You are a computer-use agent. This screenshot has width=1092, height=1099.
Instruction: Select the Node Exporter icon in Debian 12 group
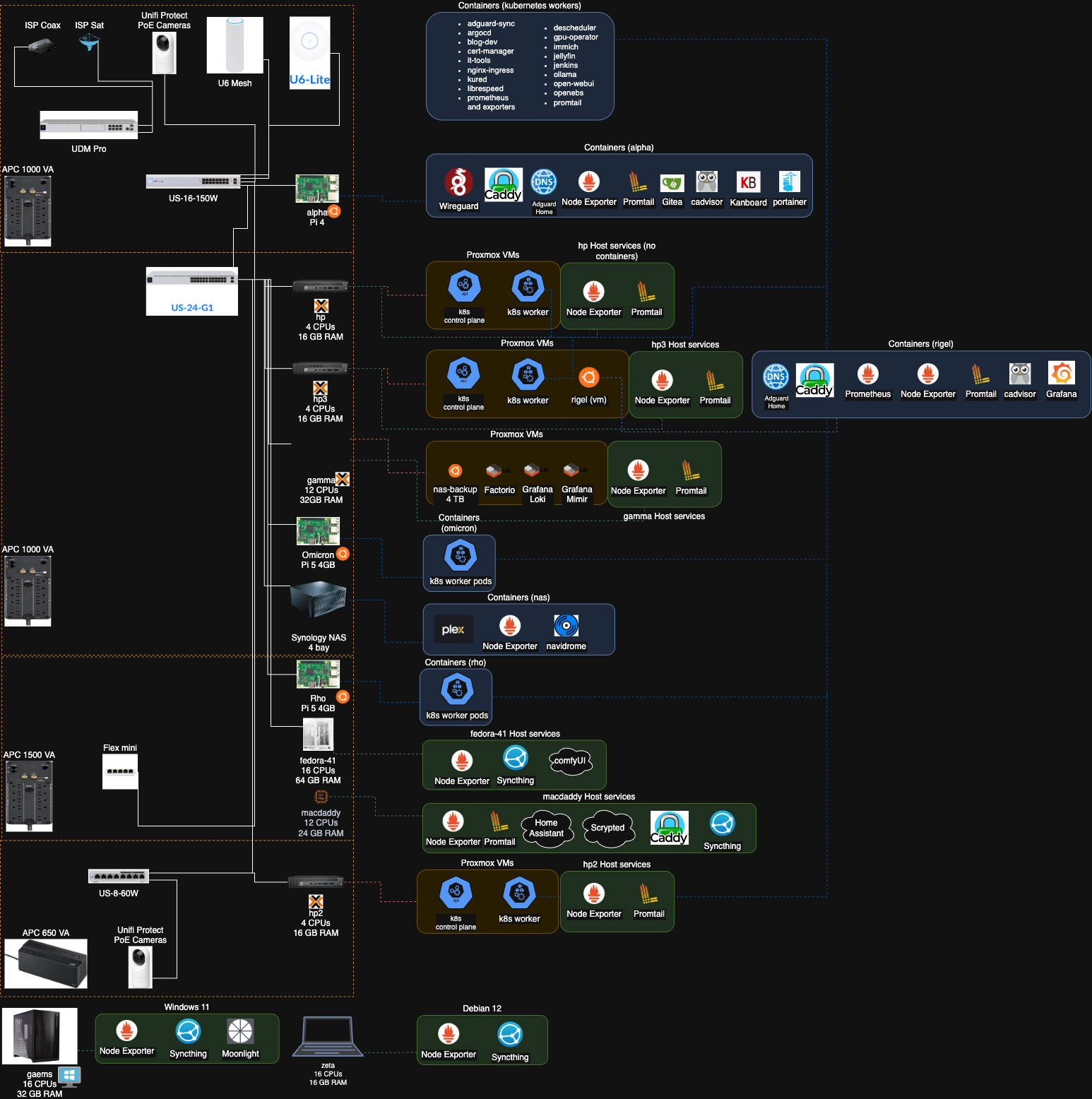click(449, 1034)
